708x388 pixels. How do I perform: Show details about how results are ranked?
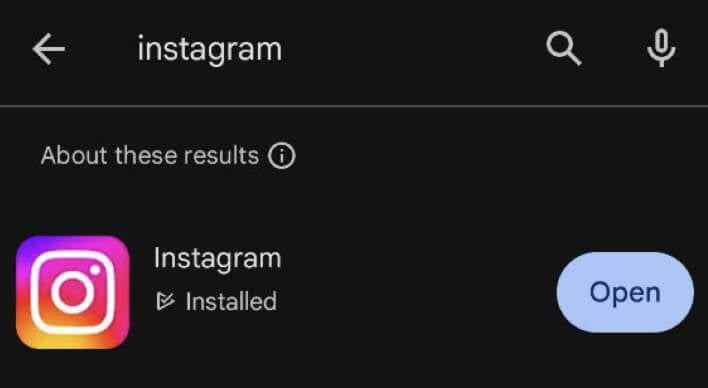point(281,156)
